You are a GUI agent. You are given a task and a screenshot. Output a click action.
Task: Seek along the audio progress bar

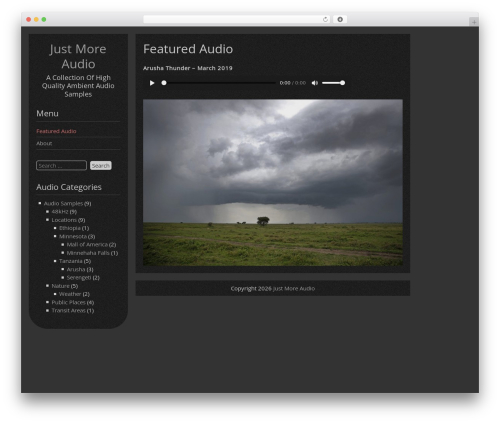click(219, 83)
